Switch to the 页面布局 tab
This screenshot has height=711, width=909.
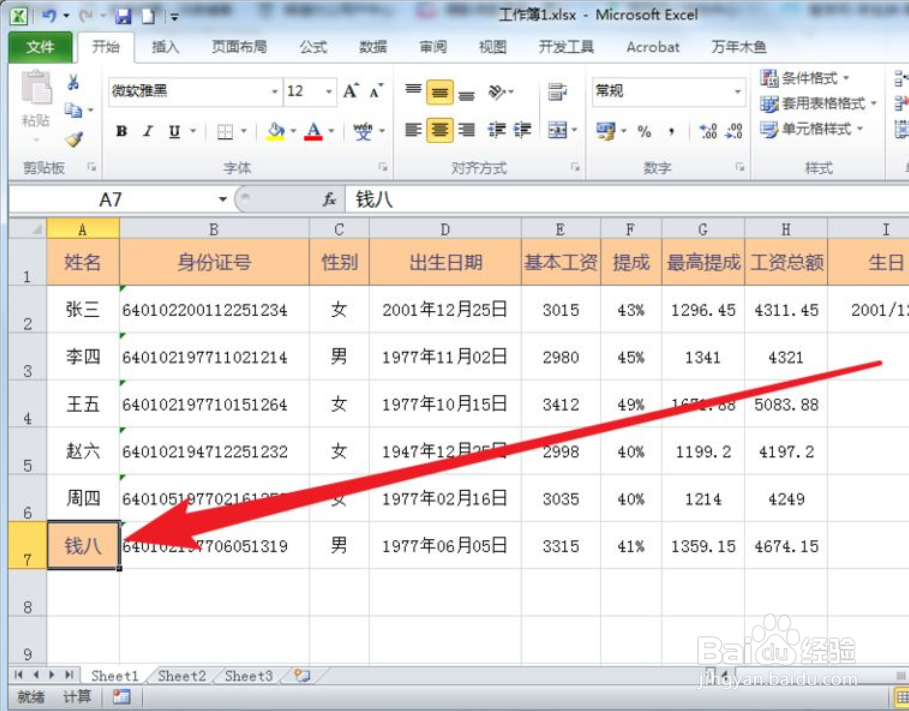[239, 47]
